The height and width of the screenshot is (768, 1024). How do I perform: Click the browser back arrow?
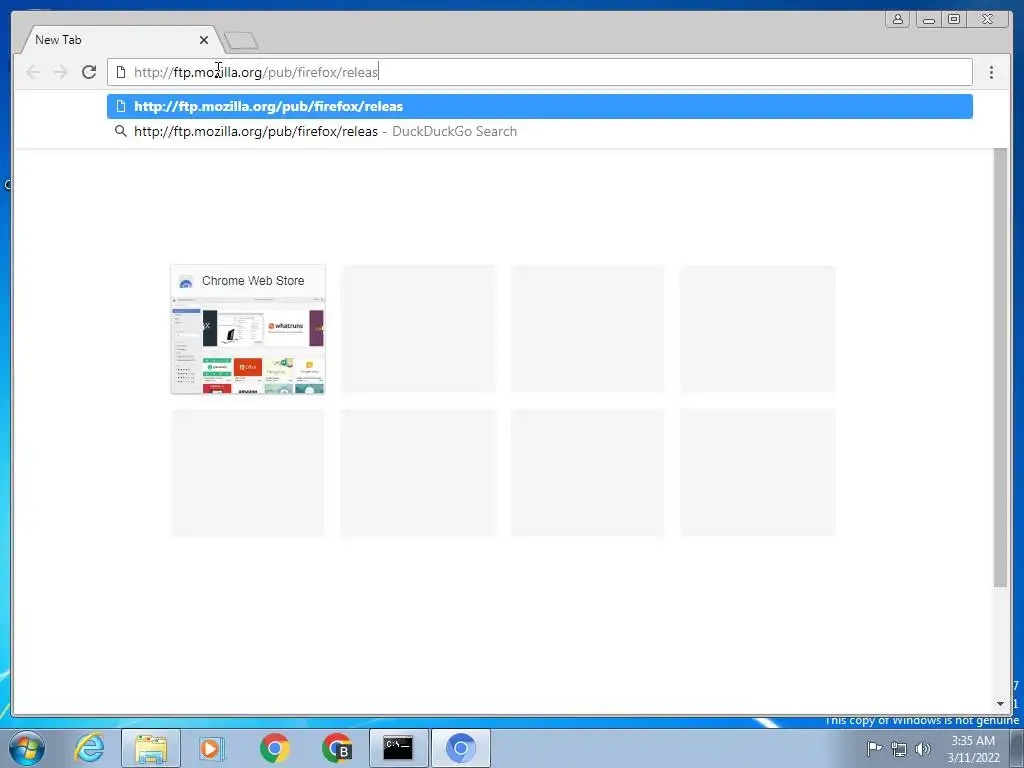pyautogui.click(x=33, y=72)
